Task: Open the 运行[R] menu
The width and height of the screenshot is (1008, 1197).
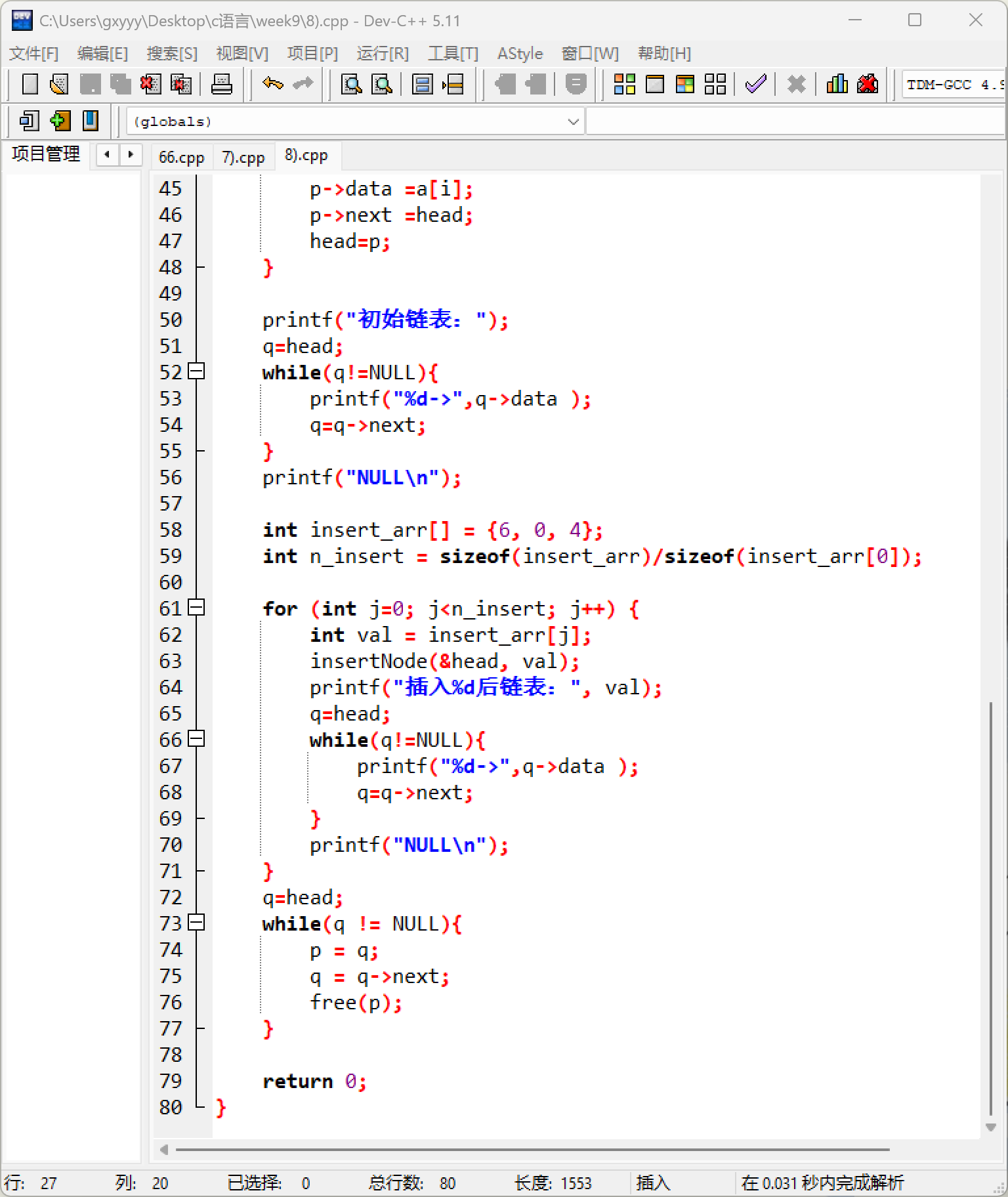Action: 383,53
